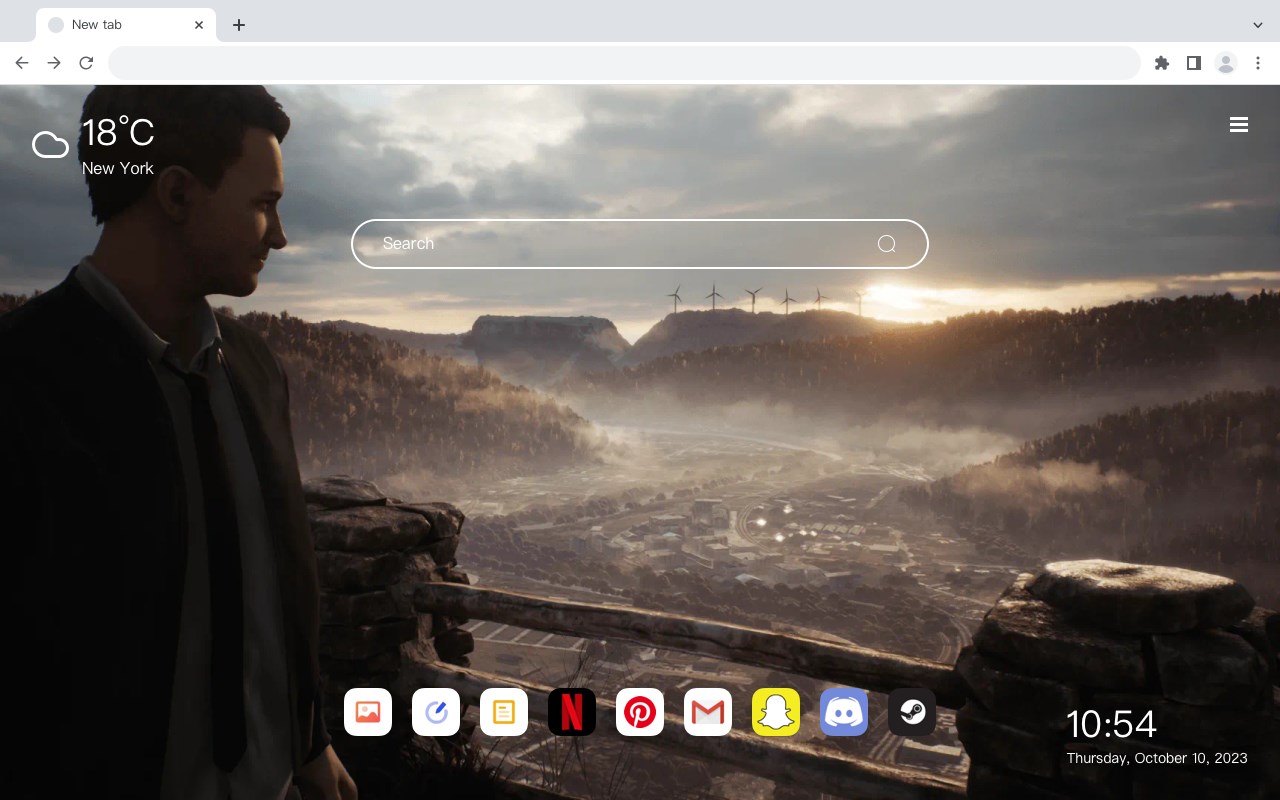Open the Snapchat shortcut
This screenshot has width=1280, height=800.
pyautogui.click(x=776, y=712)
